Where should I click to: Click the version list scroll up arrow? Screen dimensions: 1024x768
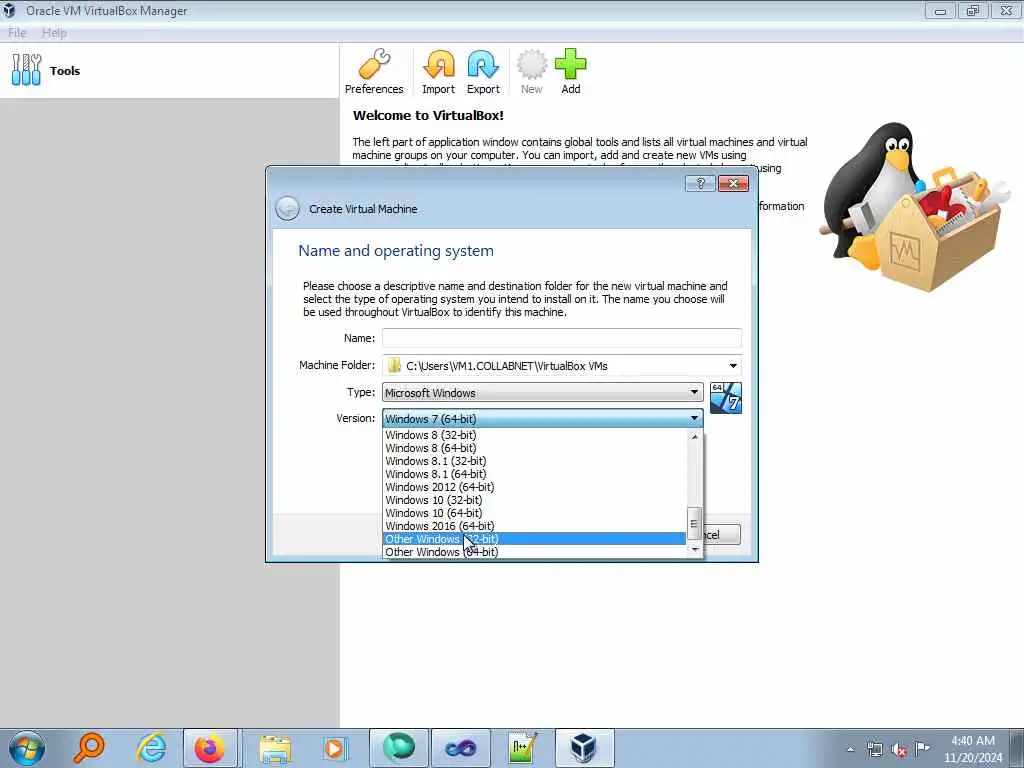695,436
